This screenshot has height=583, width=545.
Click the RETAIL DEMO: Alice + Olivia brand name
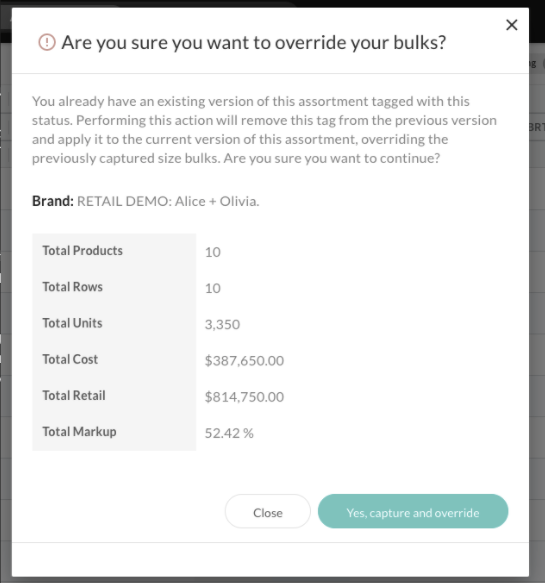pos(168,201)
